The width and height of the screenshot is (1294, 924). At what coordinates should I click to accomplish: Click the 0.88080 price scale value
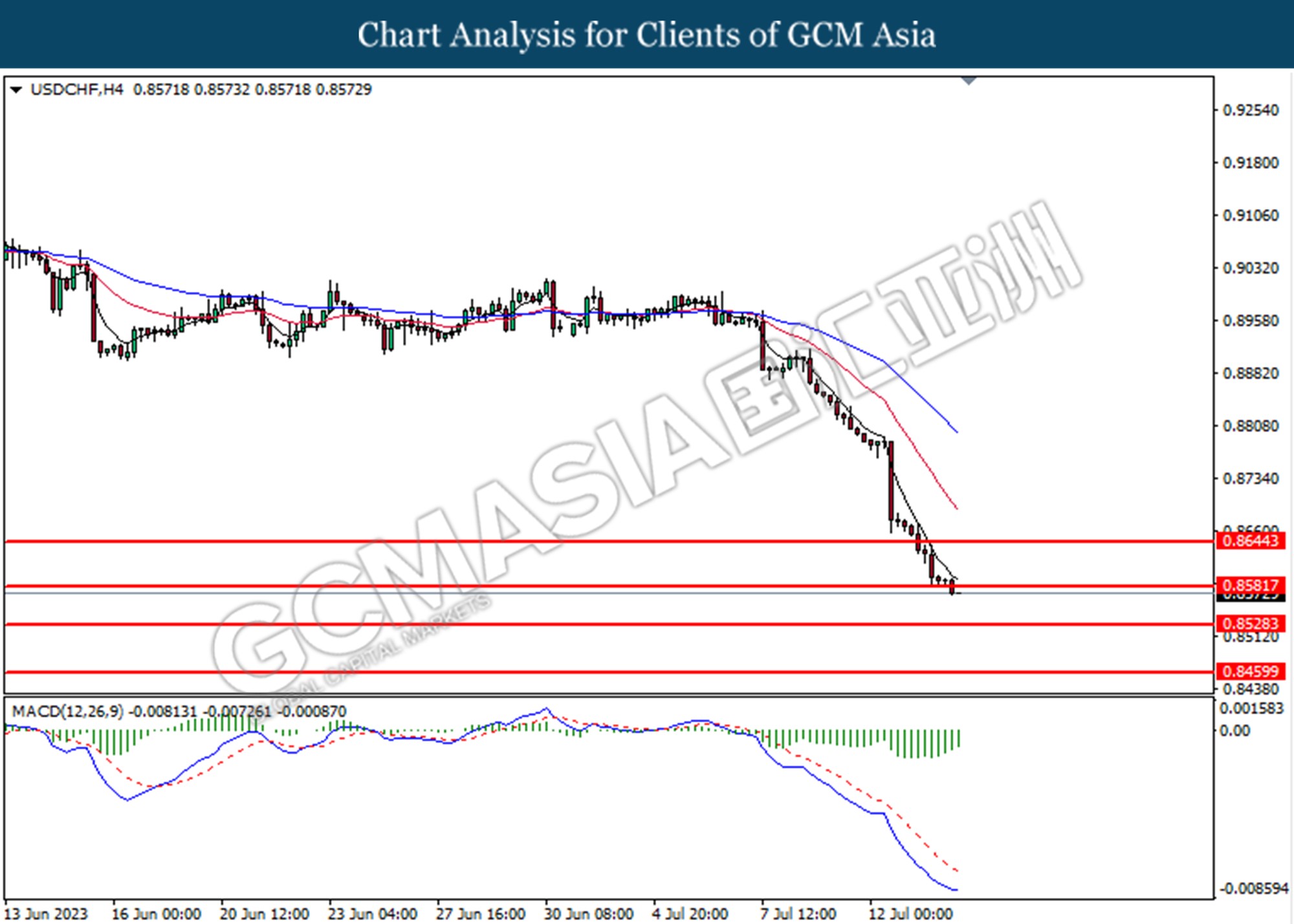(x=1251, y=426)
